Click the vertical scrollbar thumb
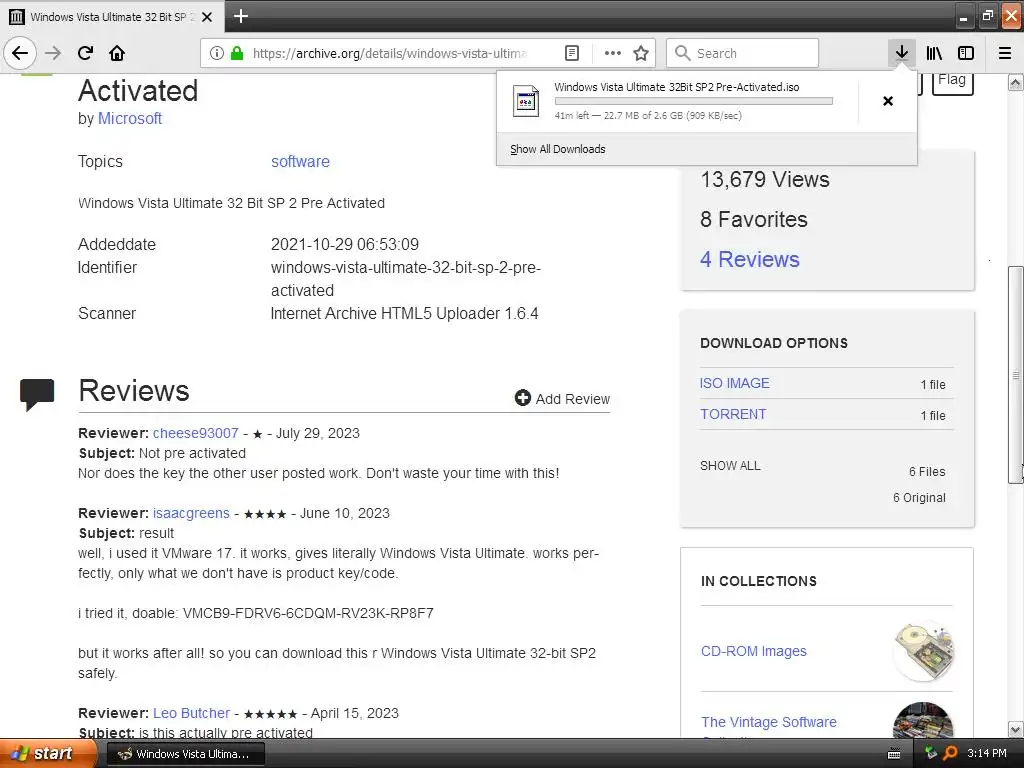 (x=1016, y=375)
